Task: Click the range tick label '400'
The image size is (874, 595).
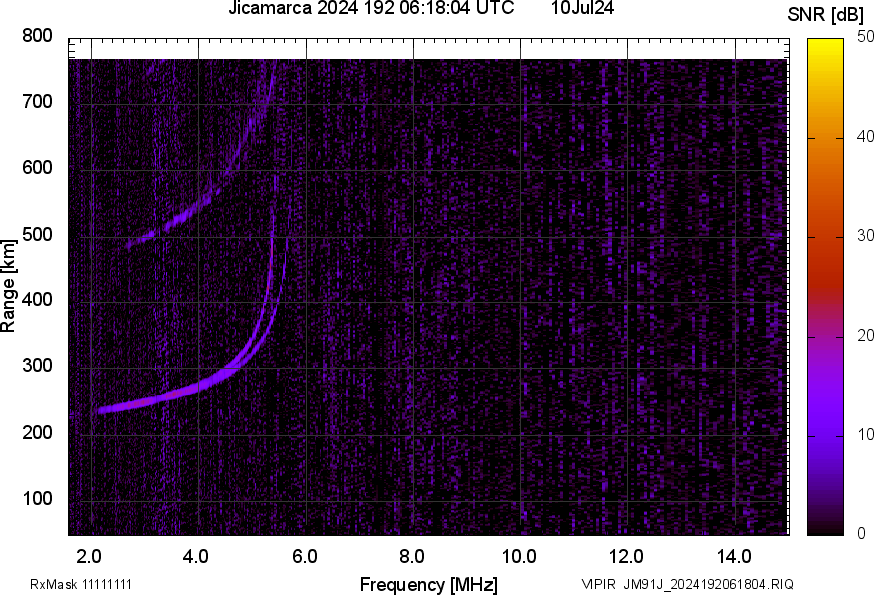Action: tap(37, 299)
